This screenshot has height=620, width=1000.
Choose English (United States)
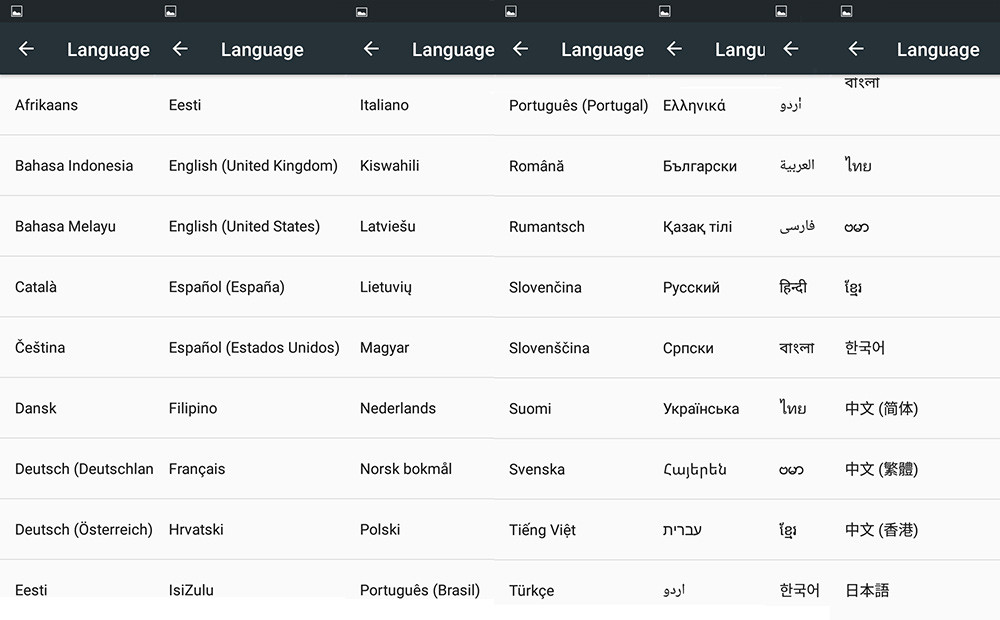click(x=244, y=226)
